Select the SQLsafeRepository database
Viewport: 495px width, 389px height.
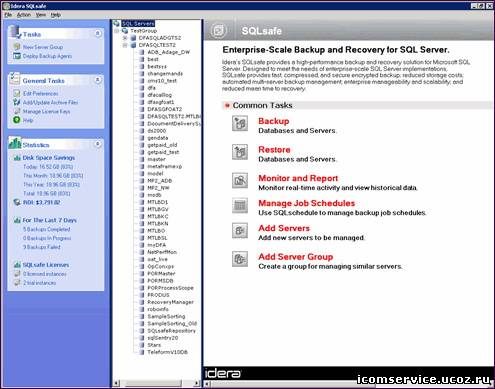(x=171, y=331)
